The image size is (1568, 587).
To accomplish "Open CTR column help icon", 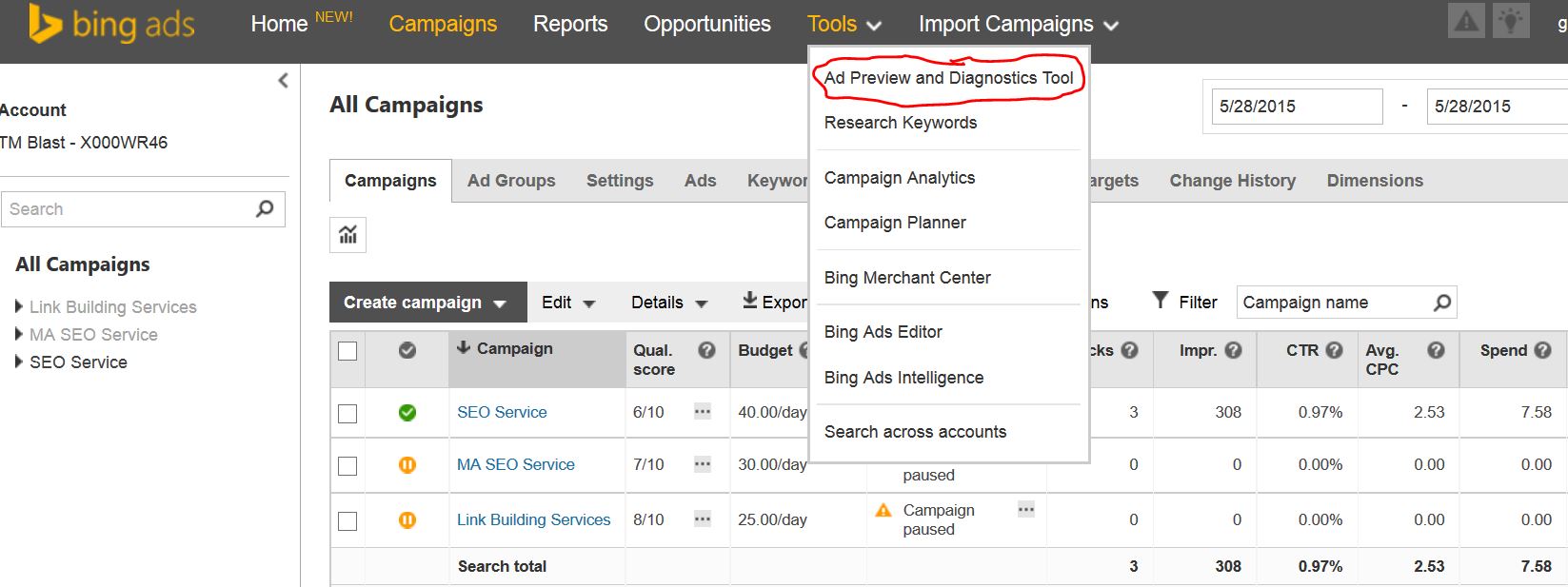I will pyautogui.click(x=1334, y=350).
